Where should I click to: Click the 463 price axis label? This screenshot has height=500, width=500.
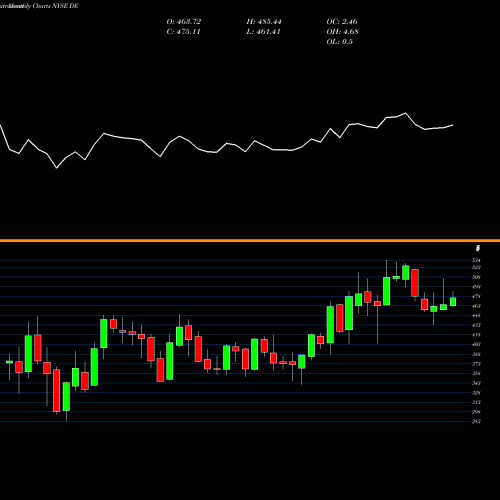476,306
